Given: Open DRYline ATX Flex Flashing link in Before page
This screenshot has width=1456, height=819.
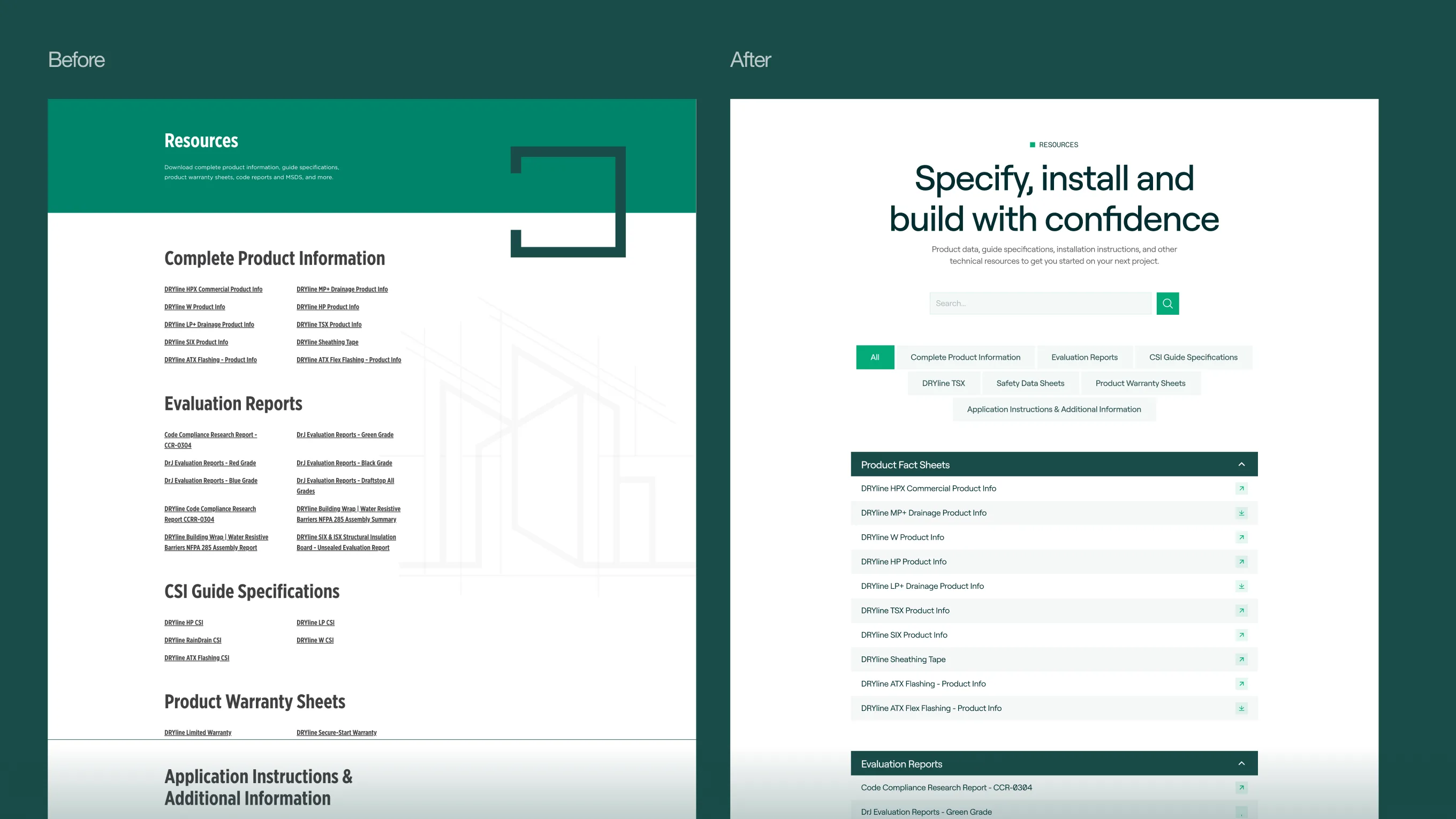Looking at the screenshot, I should (348, 360).
